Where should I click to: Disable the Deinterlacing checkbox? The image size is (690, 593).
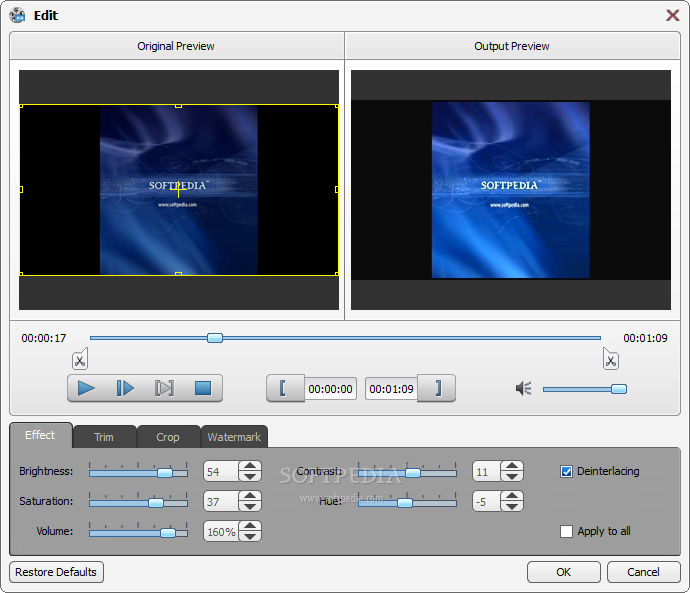click(x=566, y=472)
